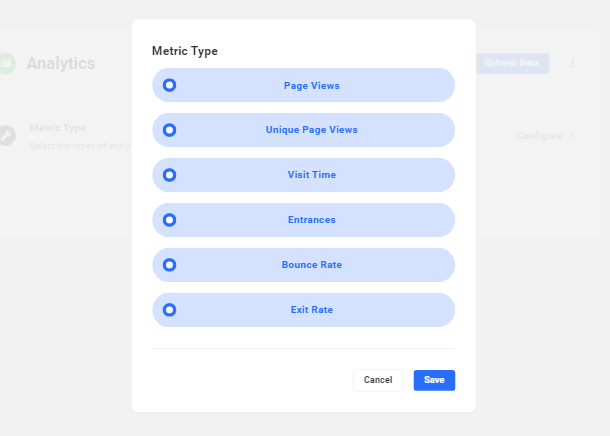The width and height of the screenshot is (610, 436).
Task: Toggle the Unique Page Views radio circle
Action: coord(169,130)
